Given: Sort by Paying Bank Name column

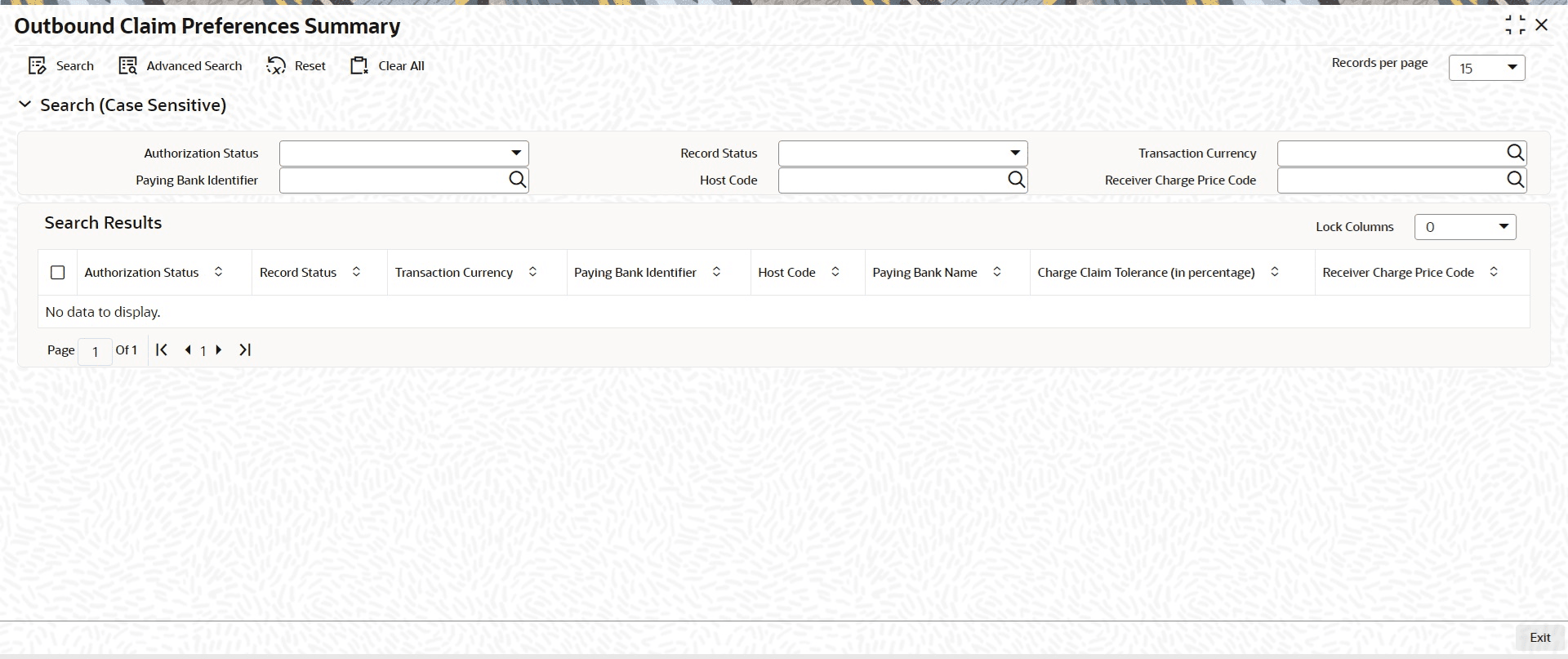Looking at the screenshot, I should click(996, 272).
